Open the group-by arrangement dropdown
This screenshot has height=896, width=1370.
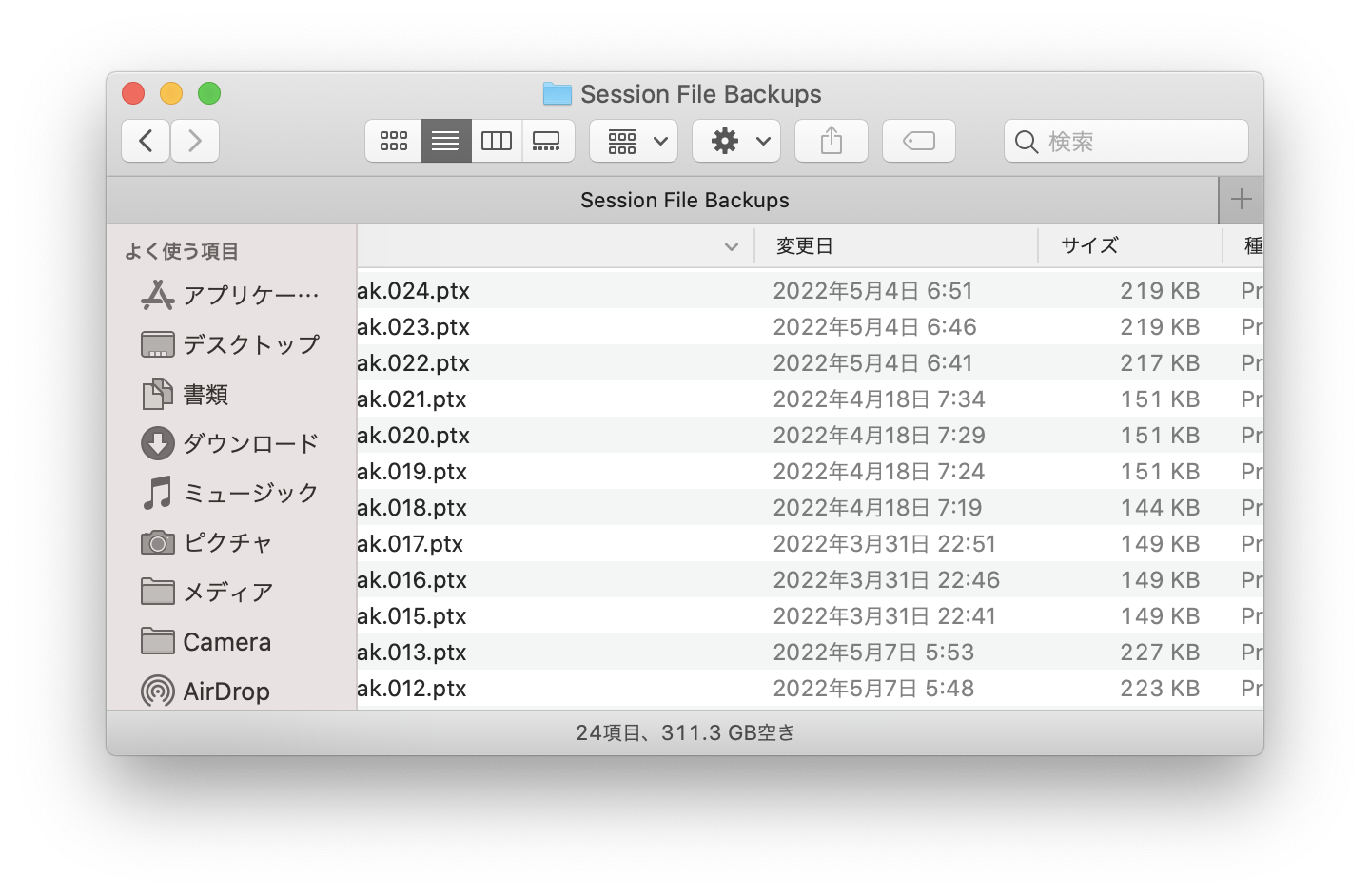pos(634,141)
